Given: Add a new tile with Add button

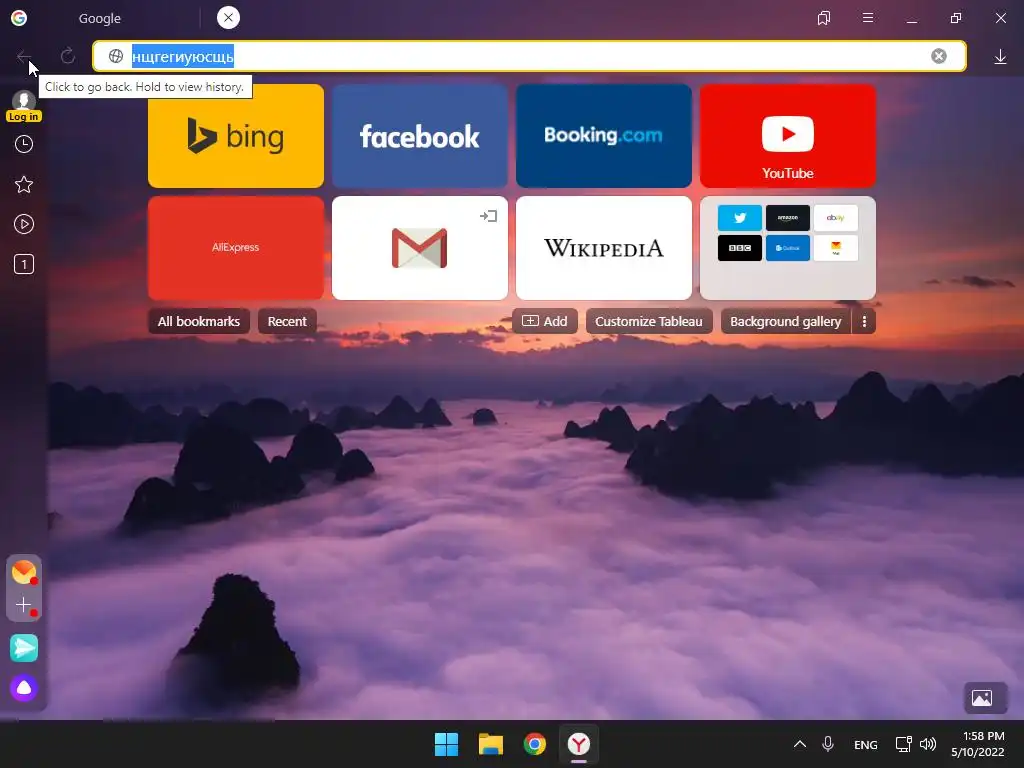Looking at the screenshot, I should [x=545, y=321].
